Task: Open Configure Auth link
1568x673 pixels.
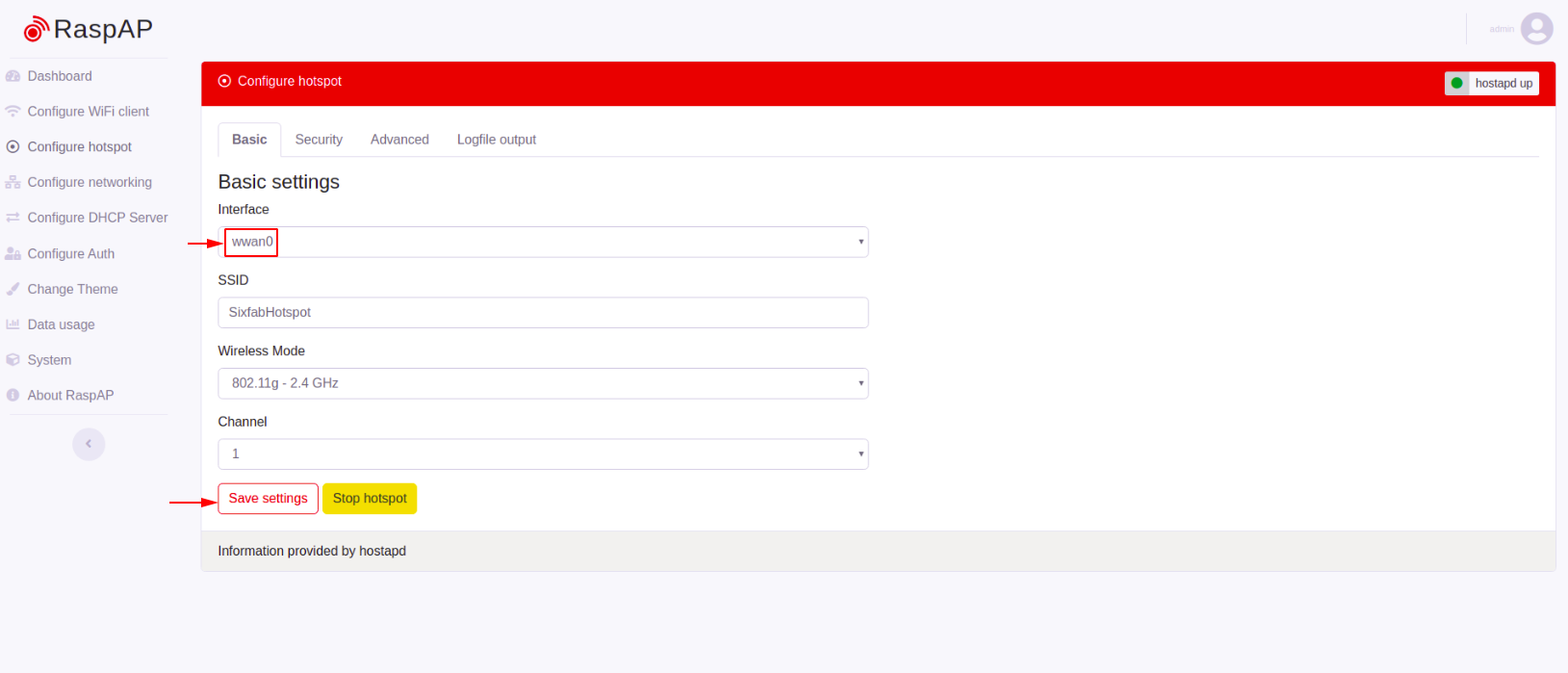Action: coord(71,254)
